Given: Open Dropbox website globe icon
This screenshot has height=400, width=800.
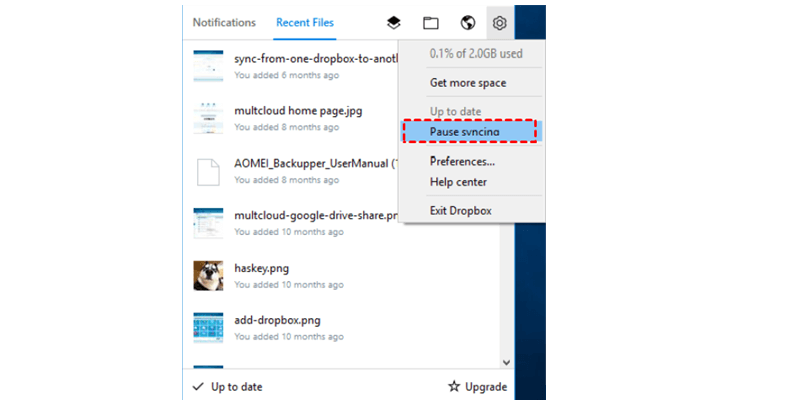Looking at the screenshot, I should (x=468, y=23).
